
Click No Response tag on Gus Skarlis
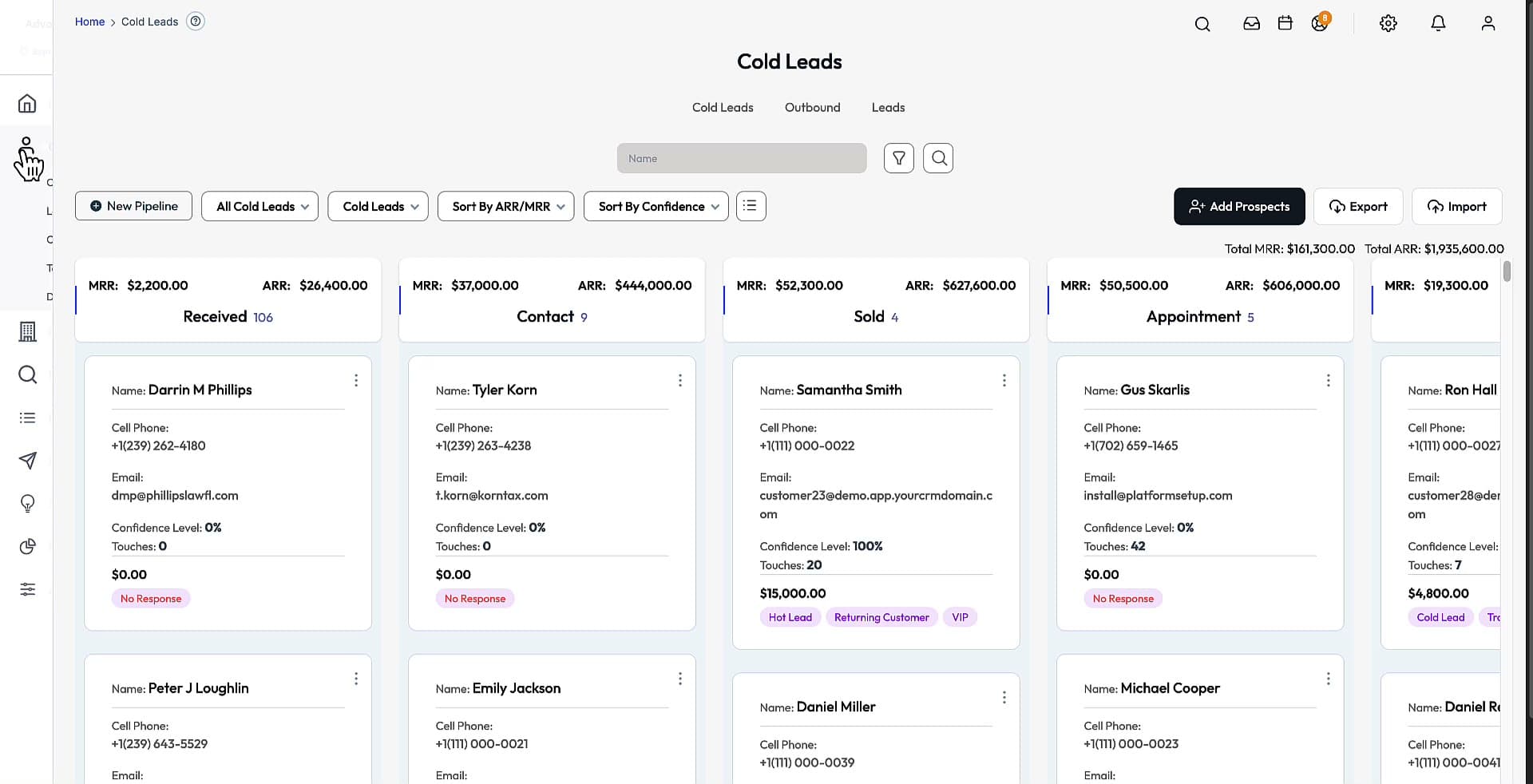point(1123,599)
